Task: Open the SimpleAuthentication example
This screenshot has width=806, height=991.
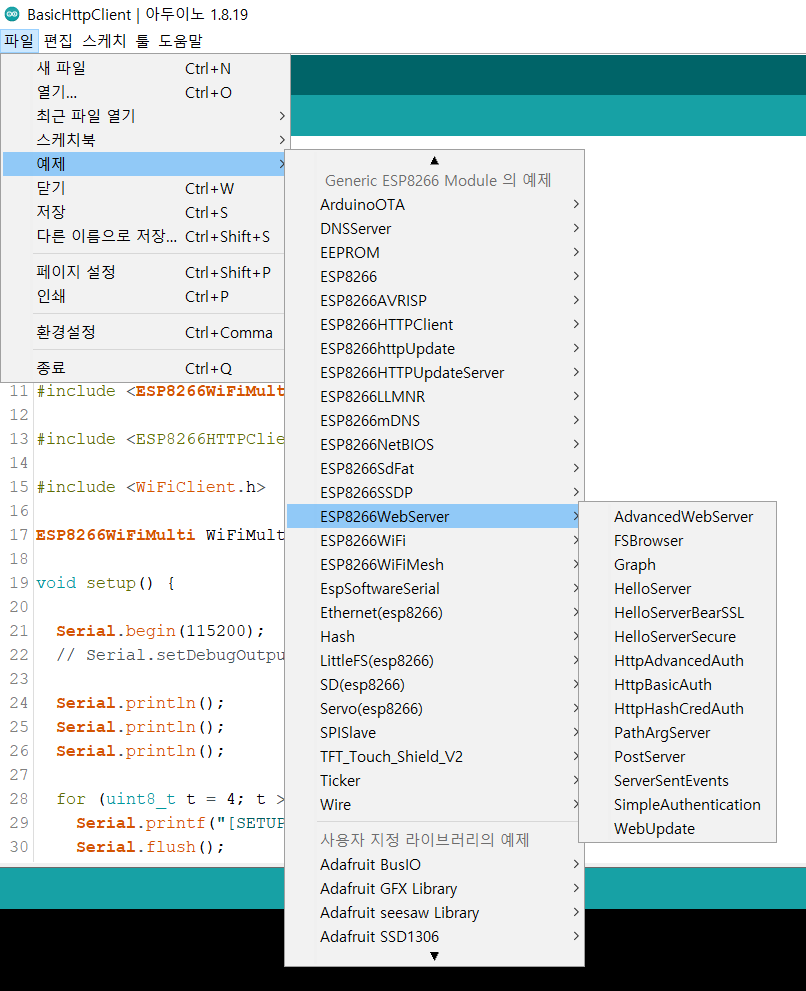Action: click(678, 805)
